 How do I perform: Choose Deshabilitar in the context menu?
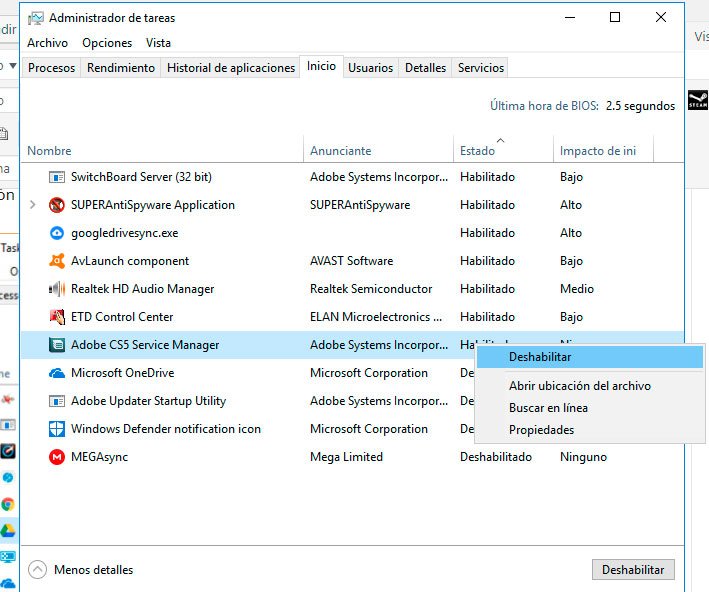[590, 357]
